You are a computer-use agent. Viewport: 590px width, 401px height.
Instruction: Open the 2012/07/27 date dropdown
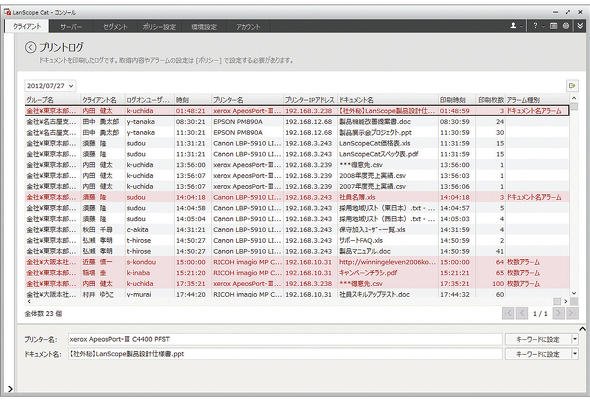click(50, 86)
